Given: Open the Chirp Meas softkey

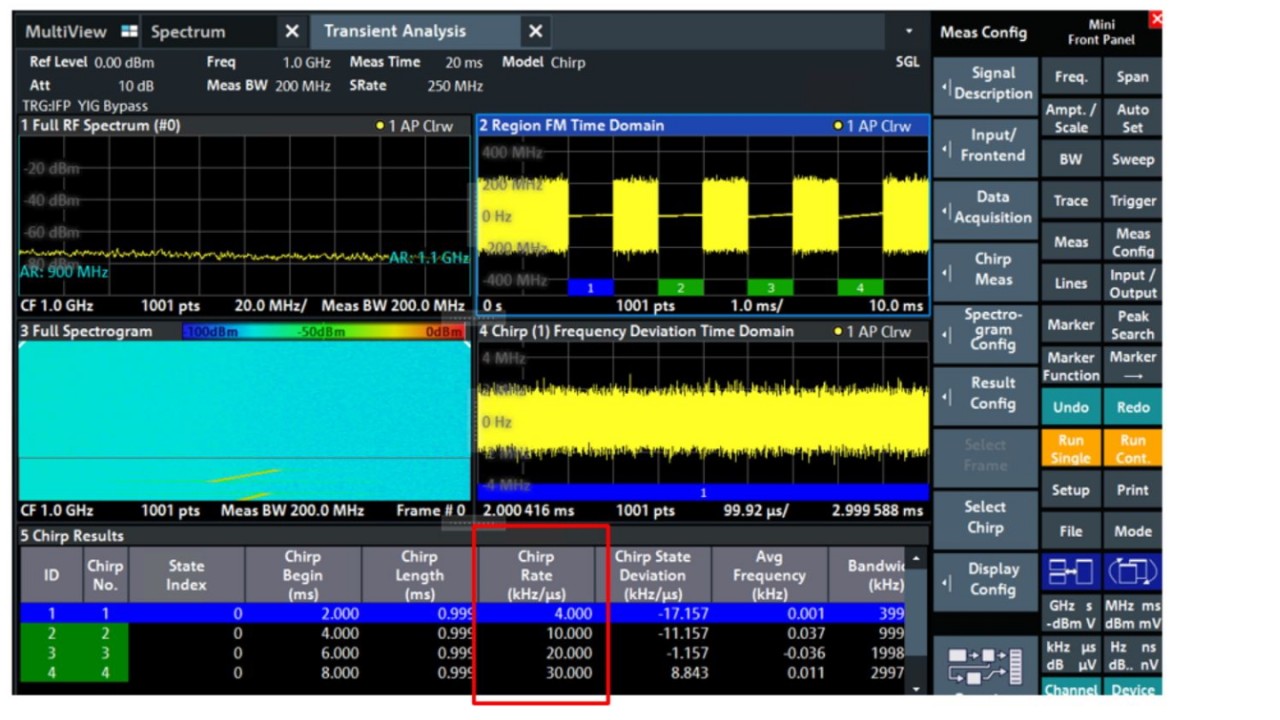Looking at the screenshot, I should (985, 270).
